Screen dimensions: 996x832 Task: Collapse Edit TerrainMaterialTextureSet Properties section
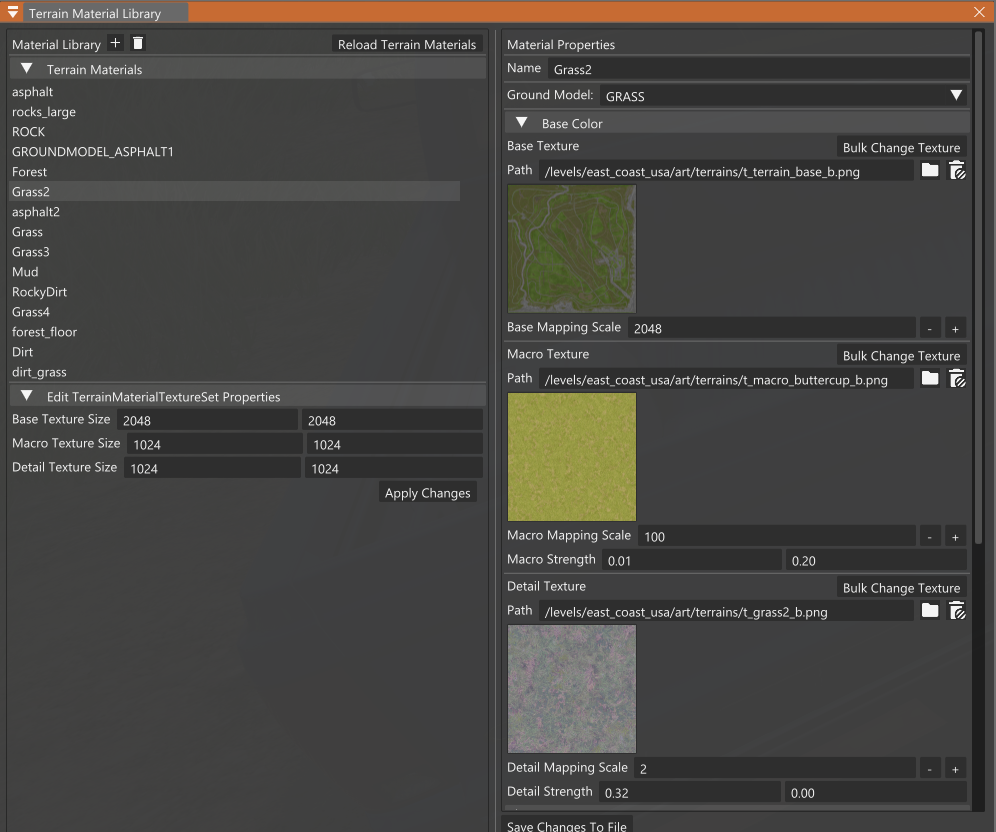click(27, 397)
